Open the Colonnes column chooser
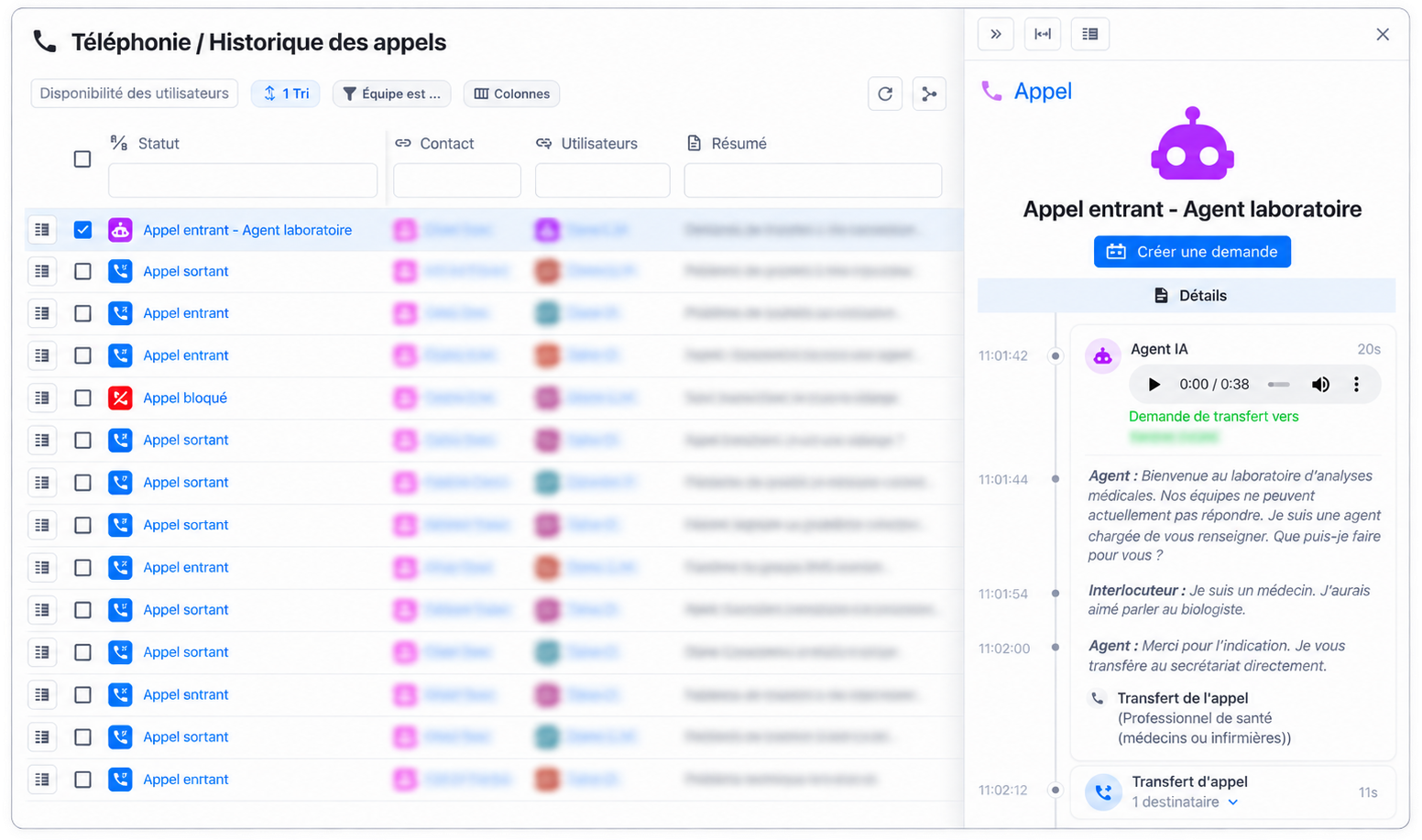 tap(512, 93)
